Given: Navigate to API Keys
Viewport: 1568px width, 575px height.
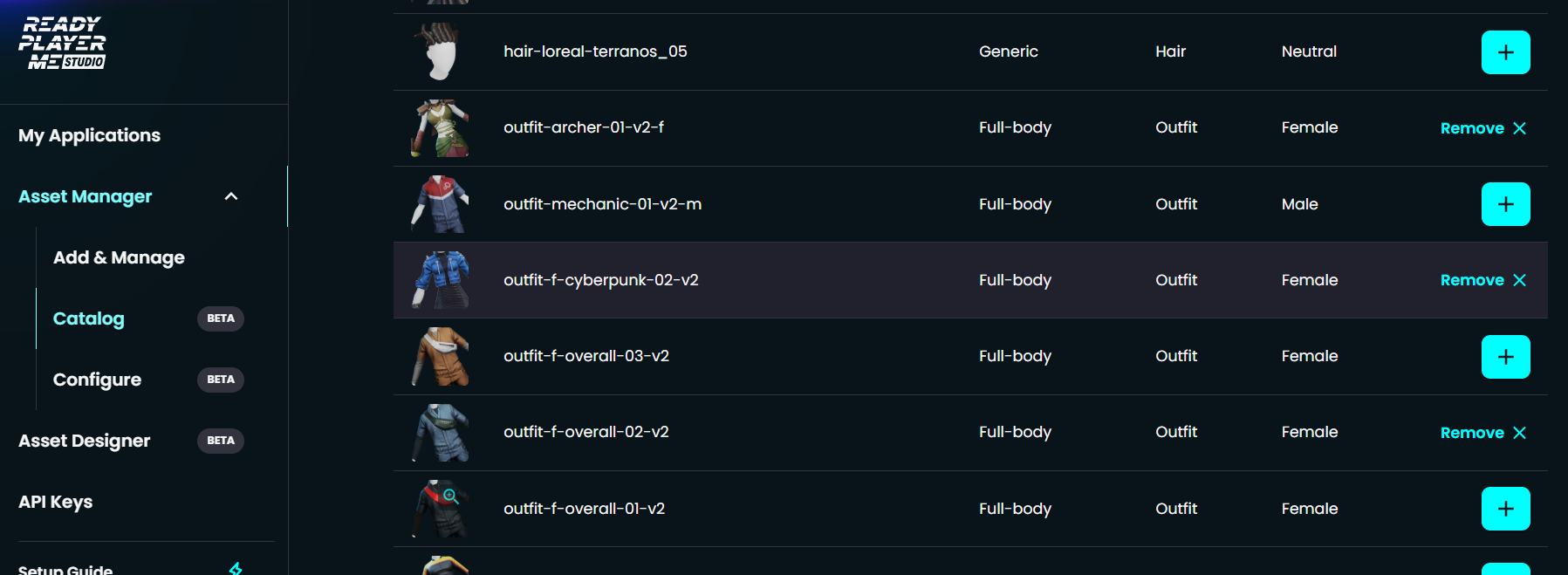Looking at the screenshot, I should (x=56, y=502).
